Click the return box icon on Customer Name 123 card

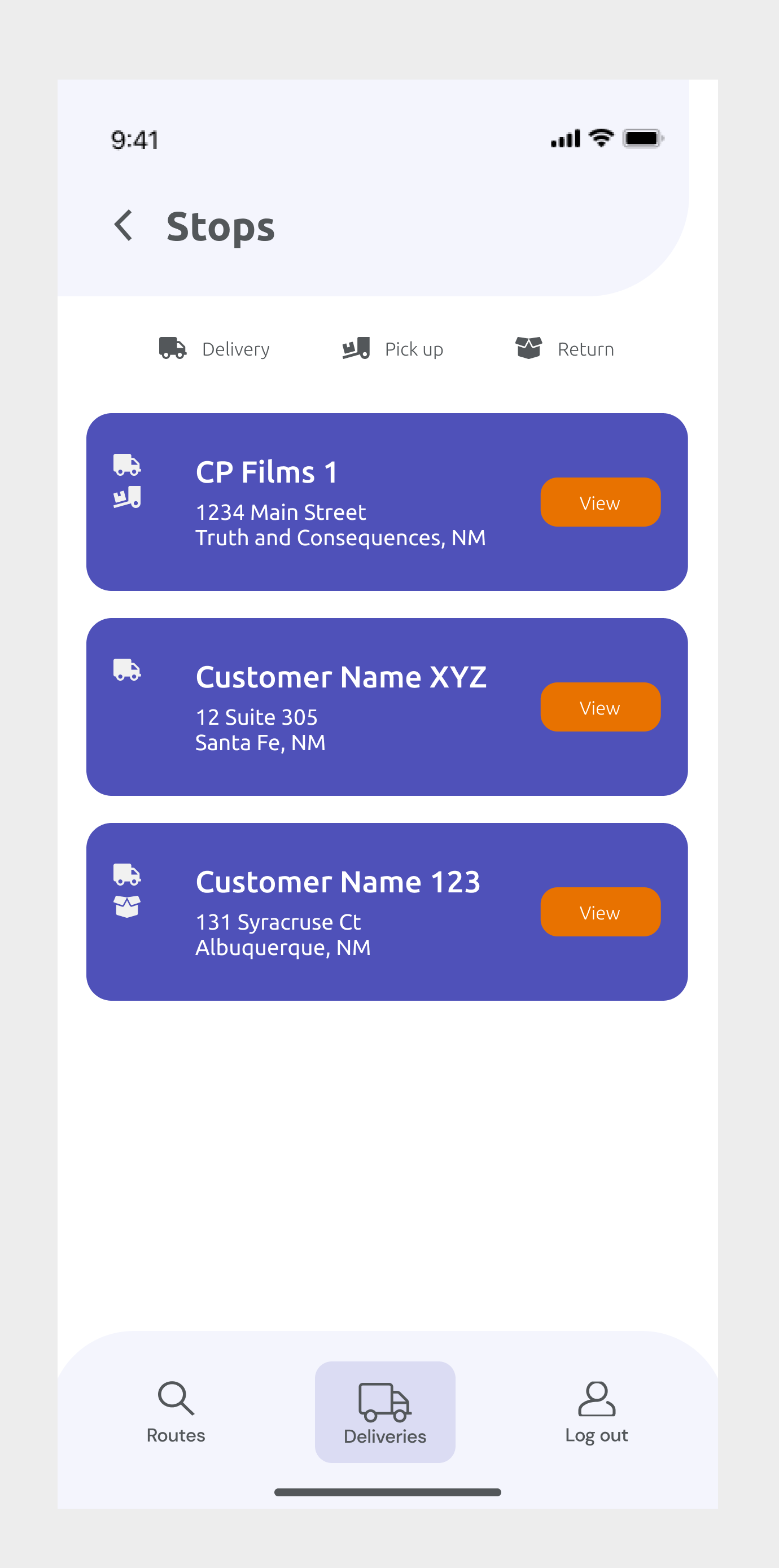click(127, 907)
